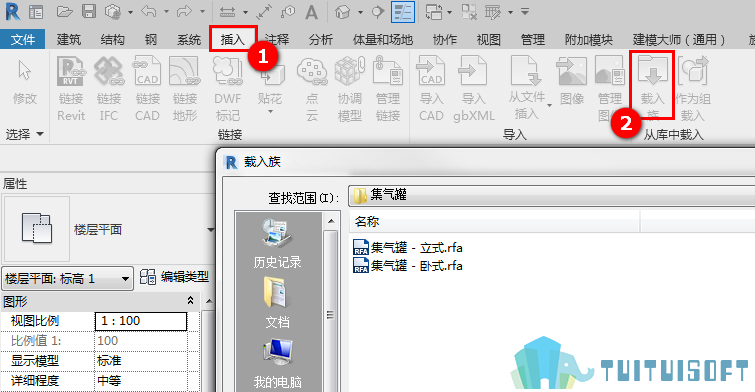
Task: Switch to the 建筑 ribbon tab
Action: click(69, 39)
